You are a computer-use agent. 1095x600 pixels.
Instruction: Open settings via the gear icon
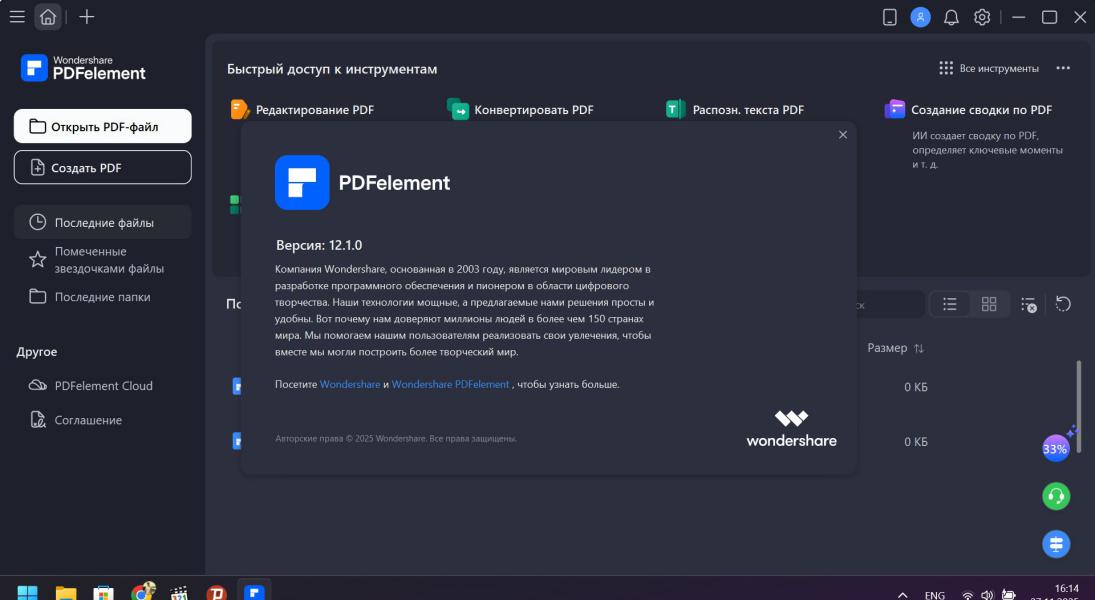coord(982,17)
